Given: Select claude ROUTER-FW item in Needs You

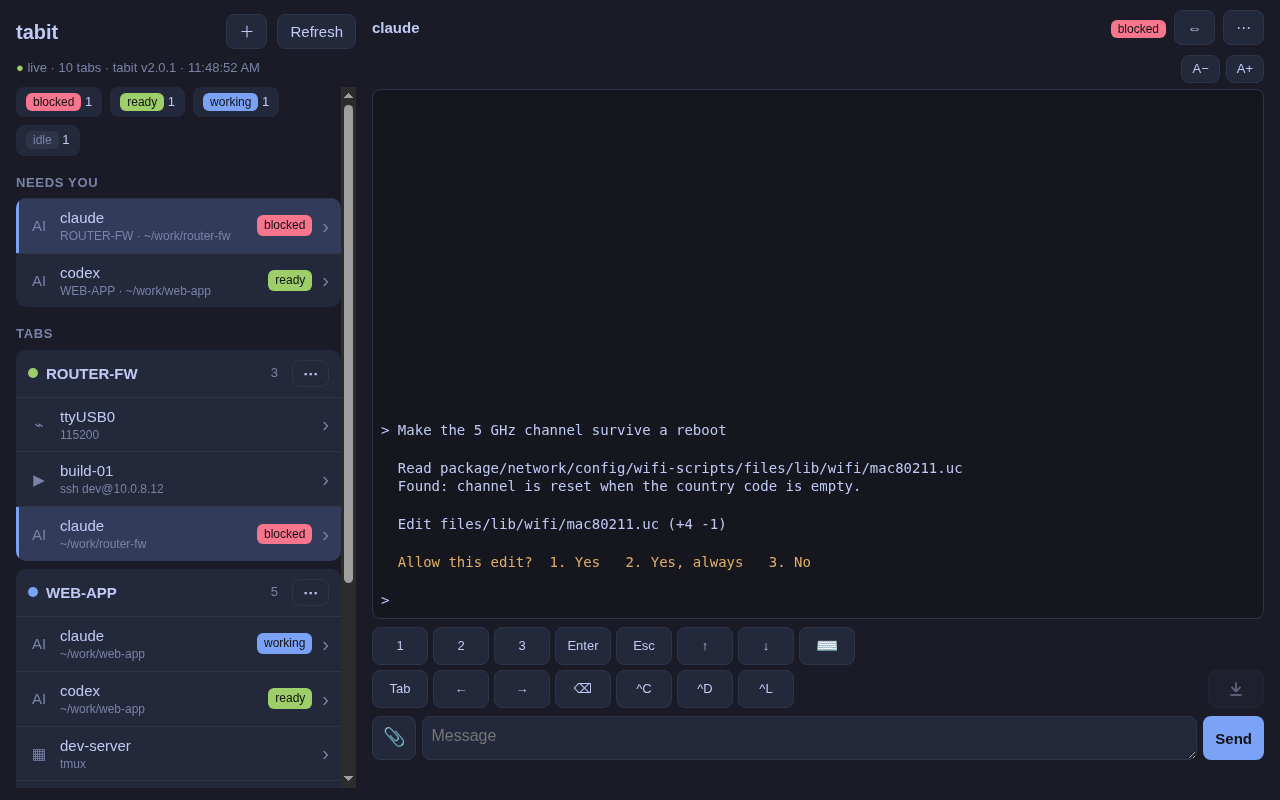Looking at the screenshot, I should click(178, 226).
